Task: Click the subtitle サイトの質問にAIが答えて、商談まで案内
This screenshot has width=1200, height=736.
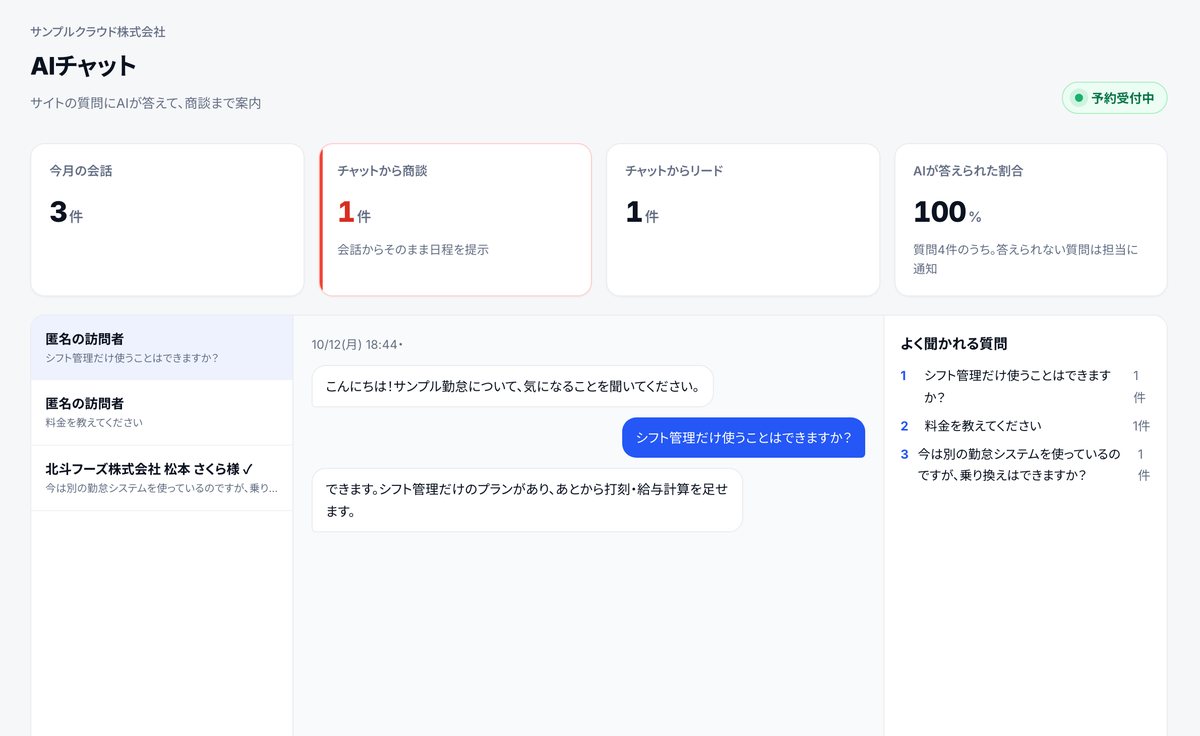Action: pos(146,103)
